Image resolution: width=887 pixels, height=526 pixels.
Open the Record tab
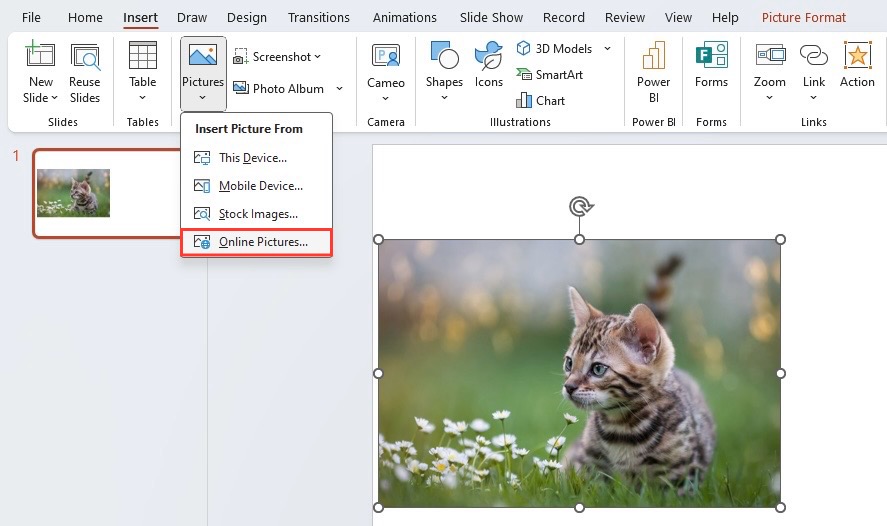(x=563, y=18)
